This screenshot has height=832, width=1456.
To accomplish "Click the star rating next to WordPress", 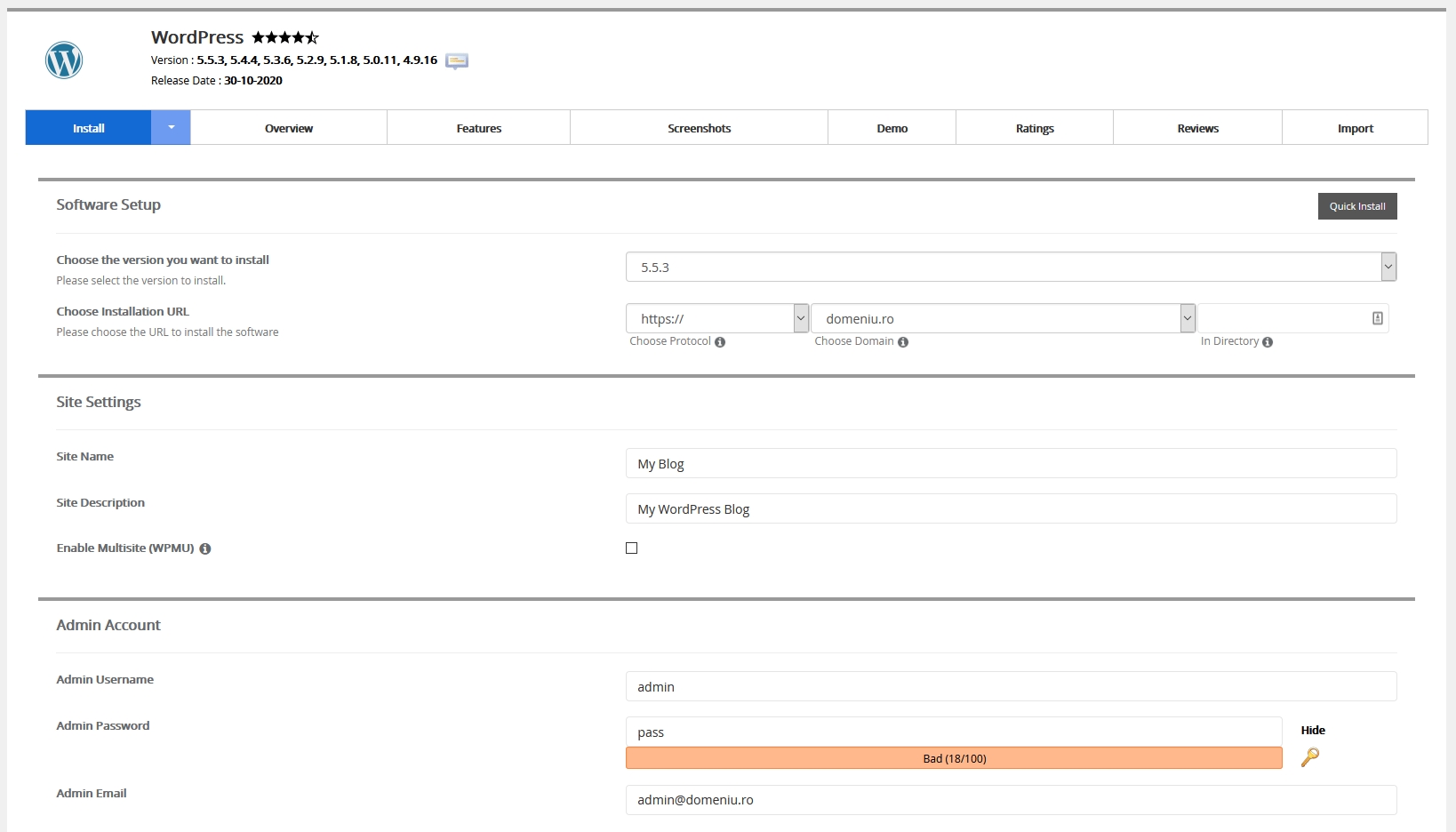I will click(284, 37).
